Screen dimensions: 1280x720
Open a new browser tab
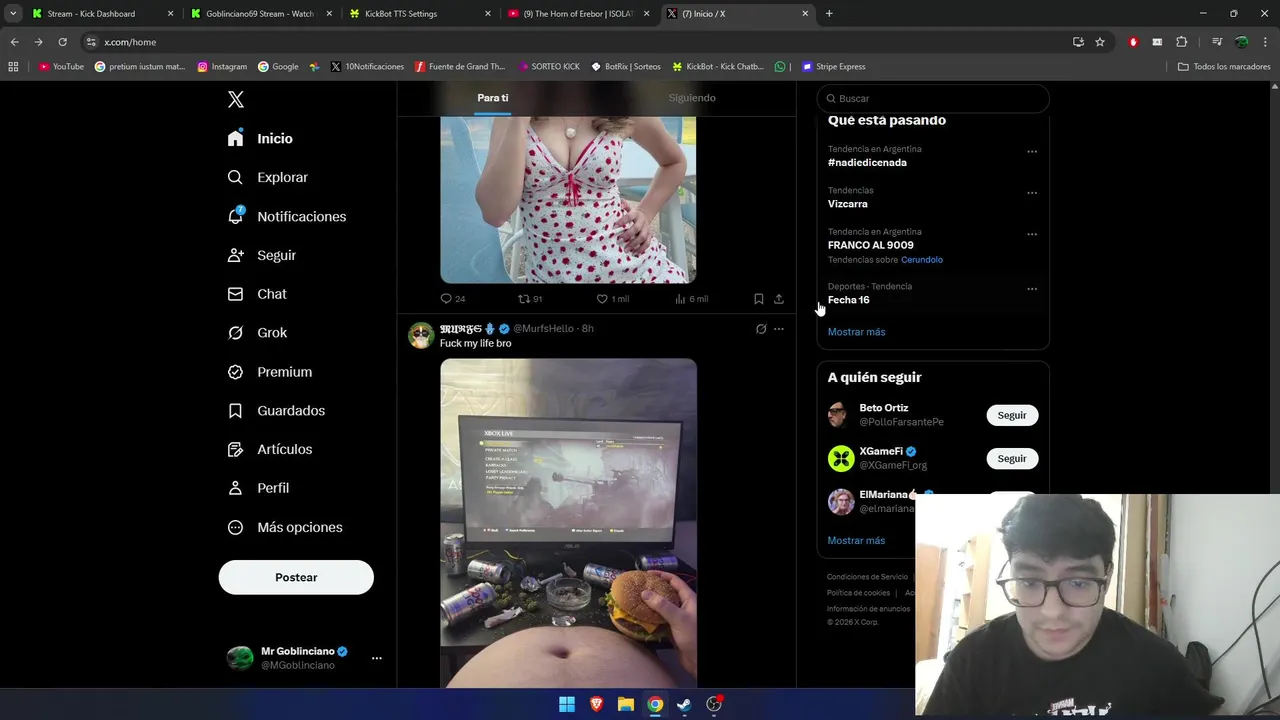point(829,14)
